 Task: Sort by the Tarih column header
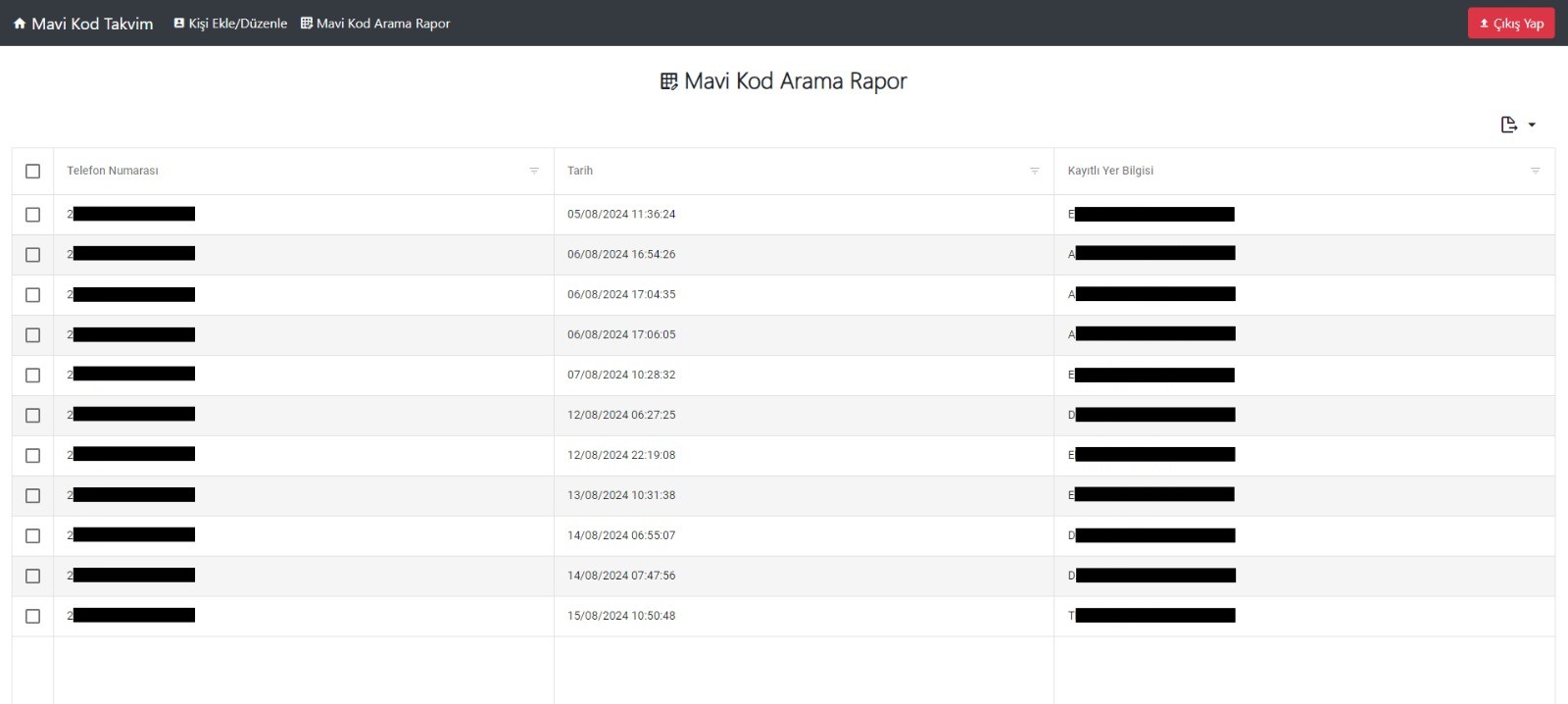click(x=580, y=171)
